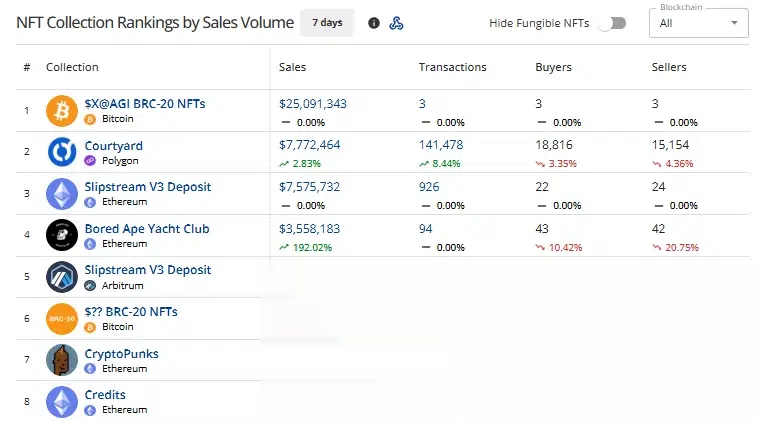This screenshot has height=421, width=759.
Task: Open the $X@AGI BRC-20 NFTs collection link
Action: (145, 104)
